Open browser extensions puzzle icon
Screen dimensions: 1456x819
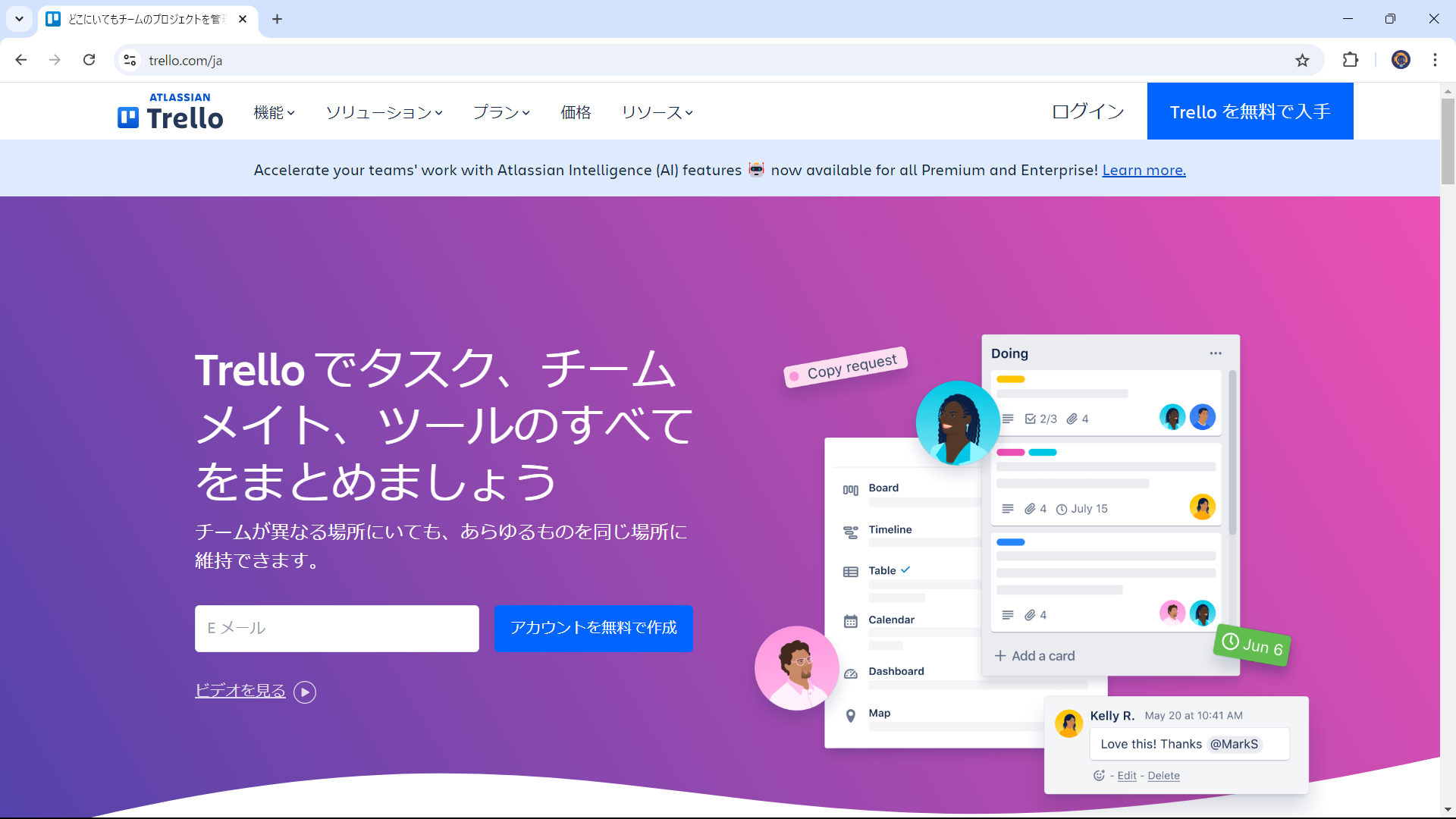pyautogui.click(x=1351, y=60)
